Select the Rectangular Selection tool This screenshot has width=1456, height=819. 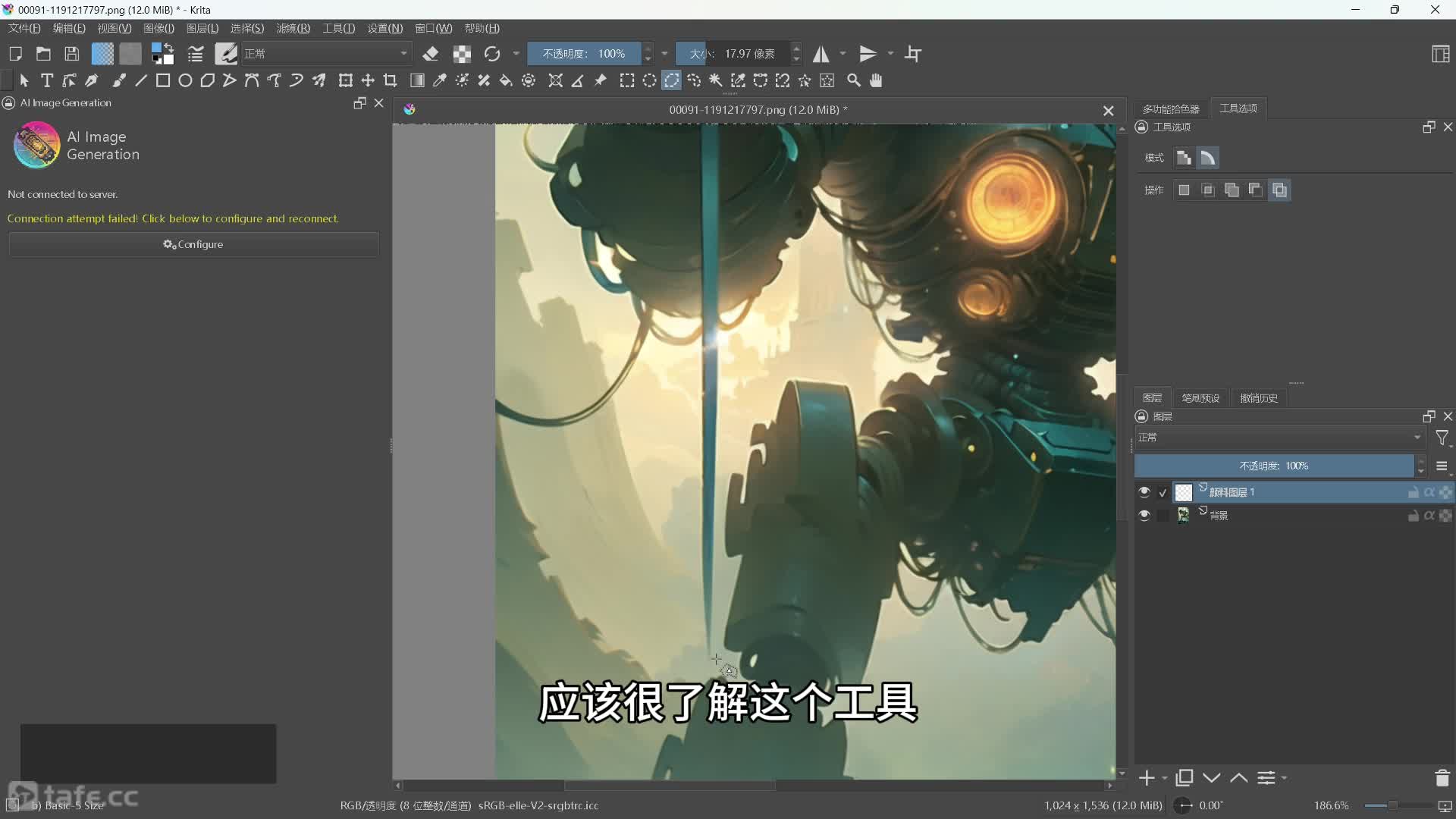pyautogui.click(x=627, y=80)
